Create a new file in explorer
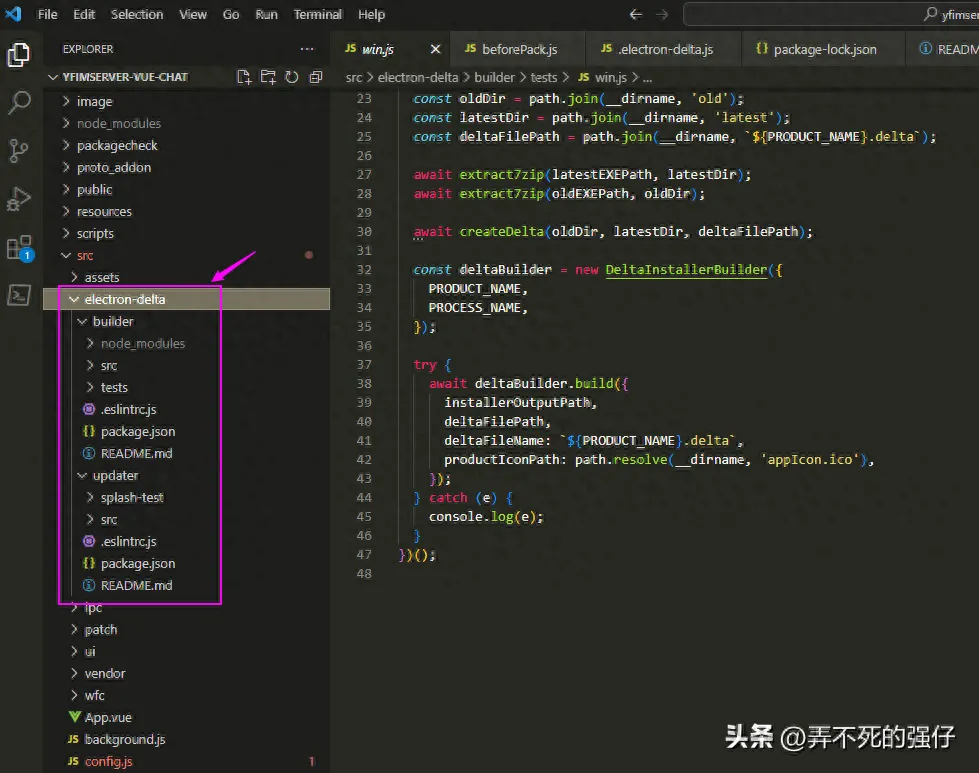Image resolution: width=979 pixels, height=773 pixels. (x=244, y=77)
